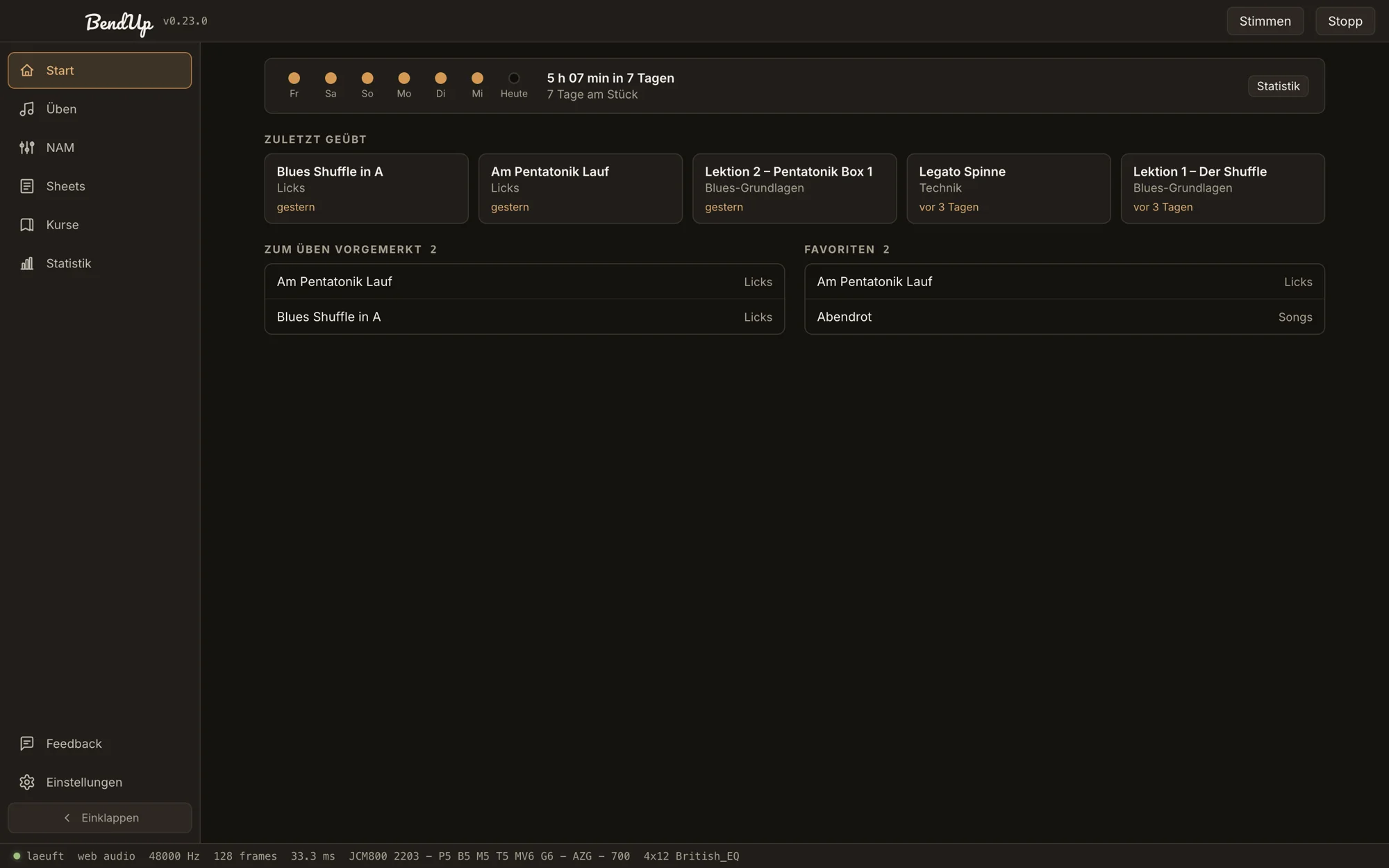The height and width of the screenshot is (868, 1389).
Task: Open Lektion 2 – Pentatonik Box 1 card
Action: [x=795, y=188]
